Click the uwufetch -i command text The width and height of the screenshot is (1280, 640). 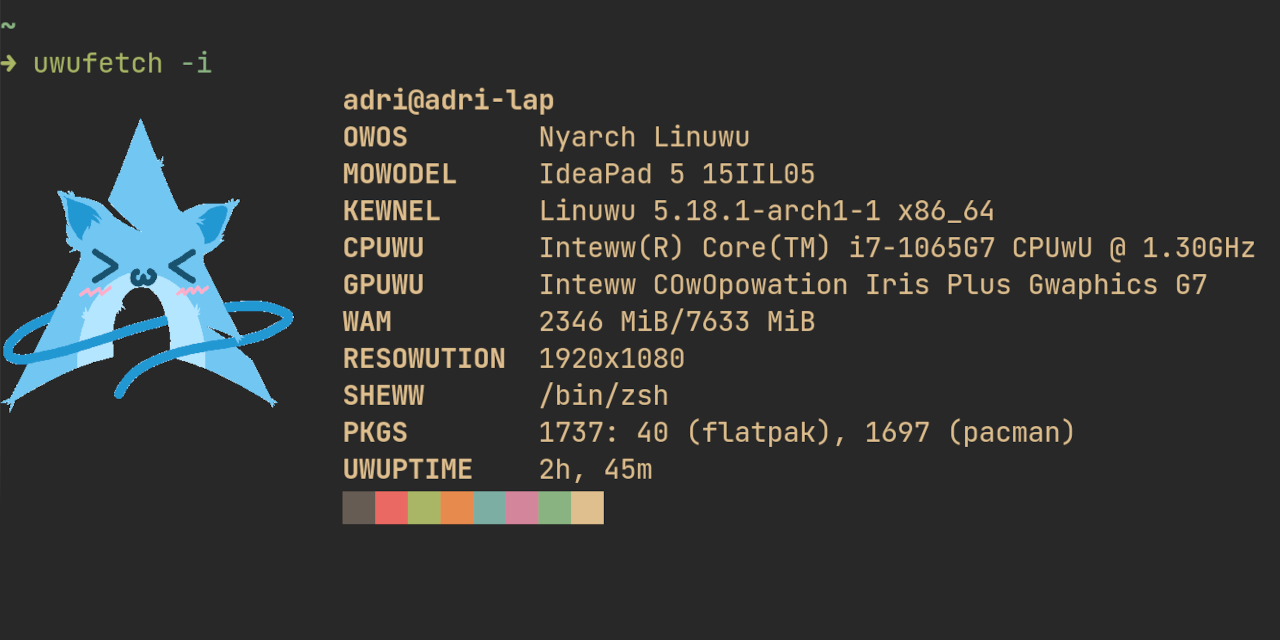click(122, 64)
